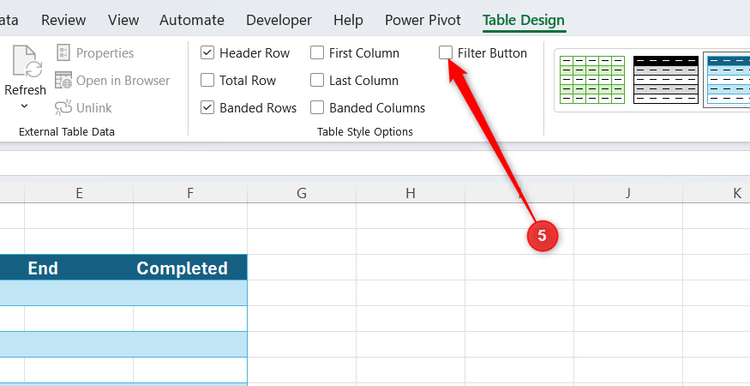Switch to the Power Pivot tab
This screenshot has width=750, height=386.
pyautogui.click(x=423, y=20)
